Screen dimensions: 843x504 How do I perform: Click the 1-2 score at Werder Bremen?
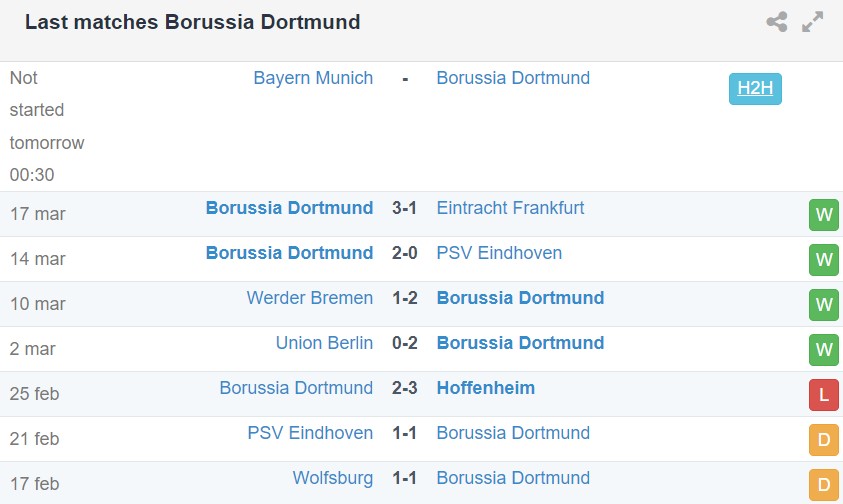coord(405,298)
